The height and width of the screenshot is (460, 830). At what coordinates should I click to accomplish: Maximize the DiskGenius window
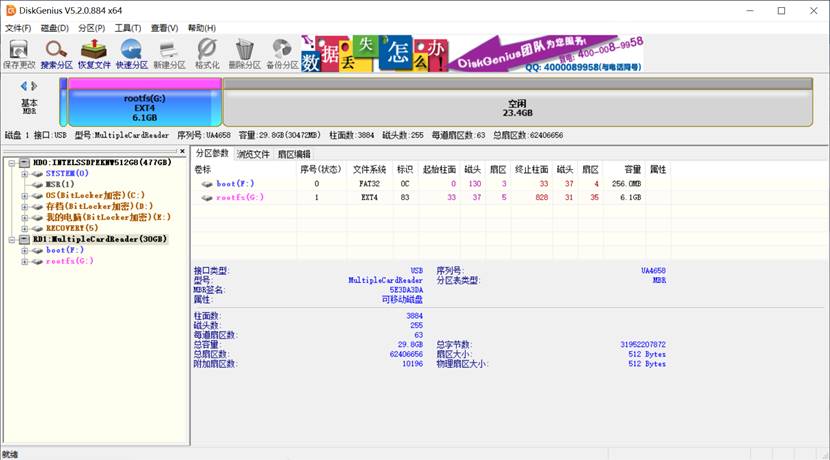781,11
